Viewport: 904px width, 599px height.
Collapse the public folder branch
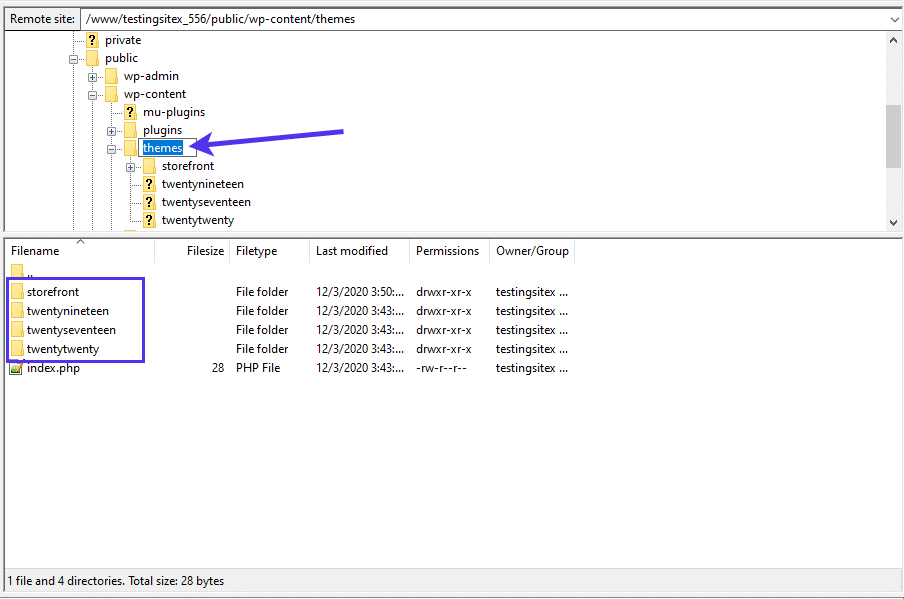pos(74,58)
